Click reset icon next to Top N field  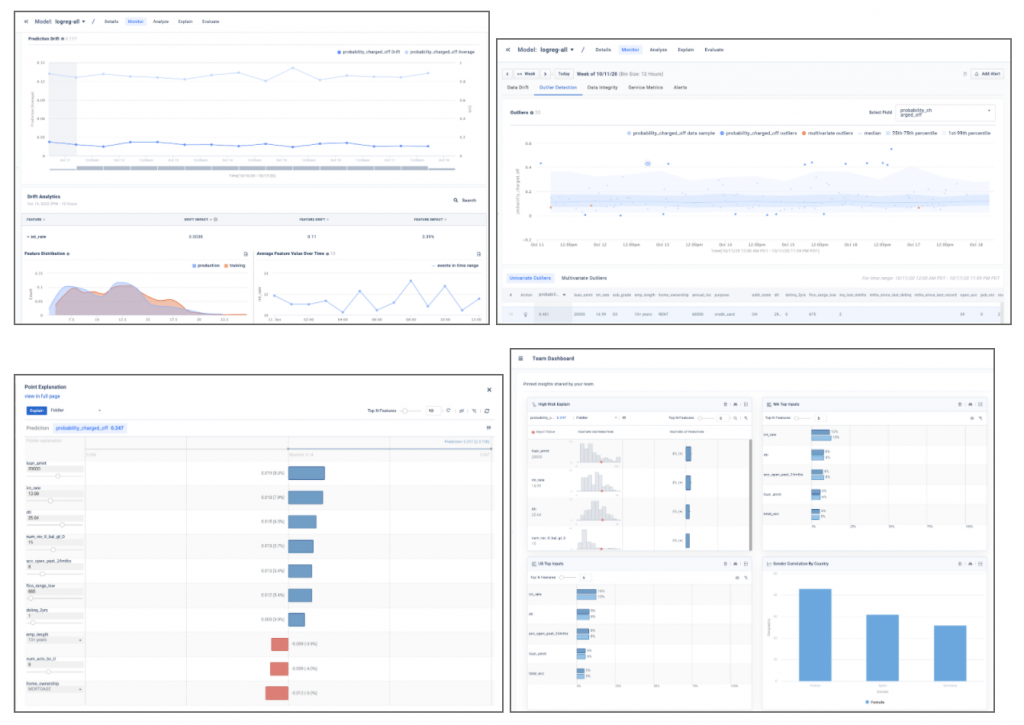coord(448,411)
